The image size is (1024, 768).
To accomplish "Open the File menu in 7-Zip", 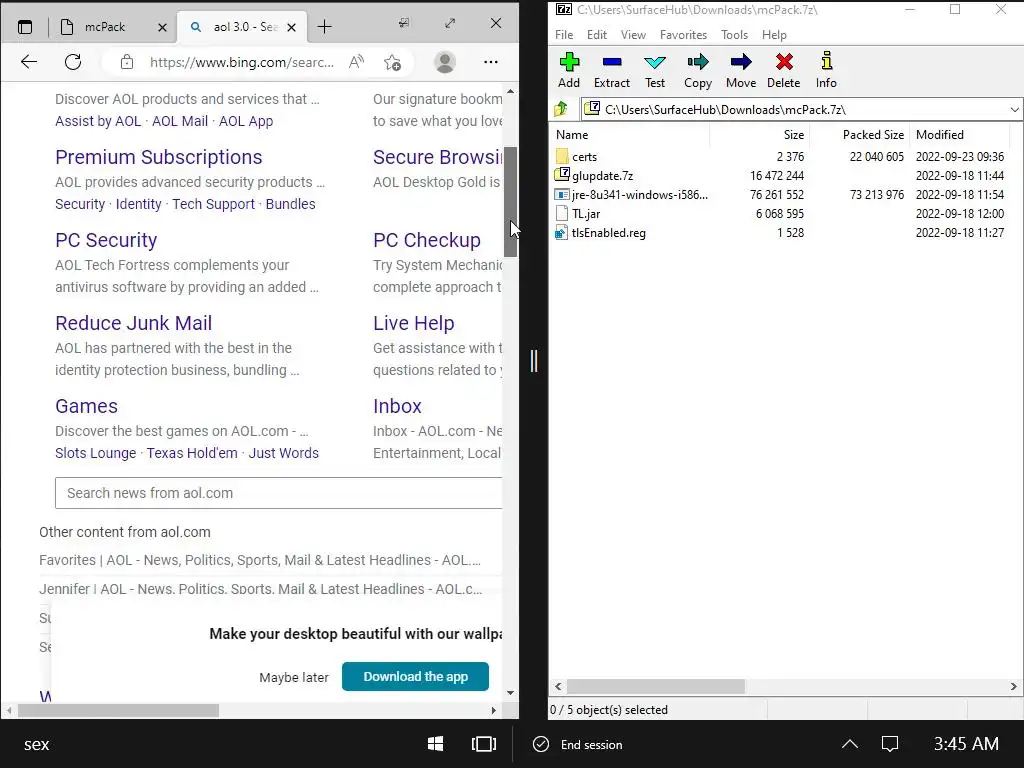I will pos(564,35).
